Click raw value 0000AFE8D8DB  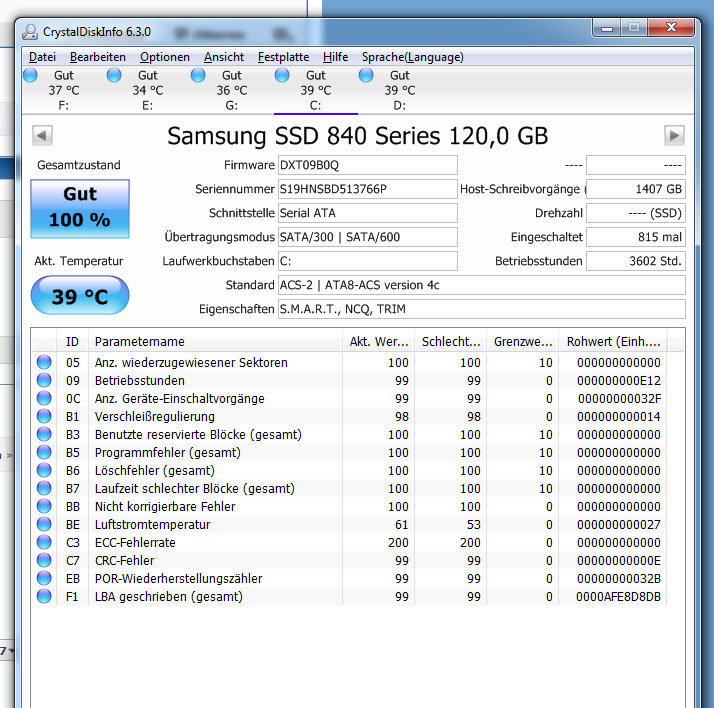pyautogui.click(x=618, y=596)
